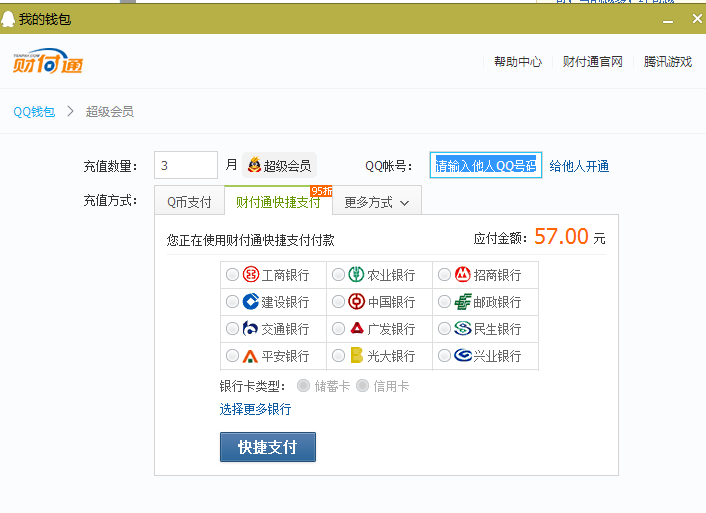The image size is (706, 513).
Task: Click the 快捷支付 button
Action: click(x=268, y=447)
